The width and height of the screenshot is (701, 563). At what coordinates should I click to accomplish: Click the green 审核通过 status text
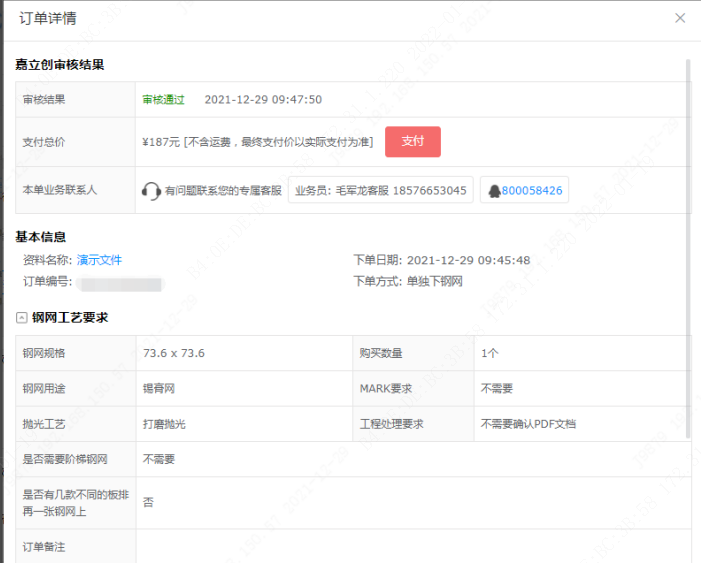click(x=163, y=100)
